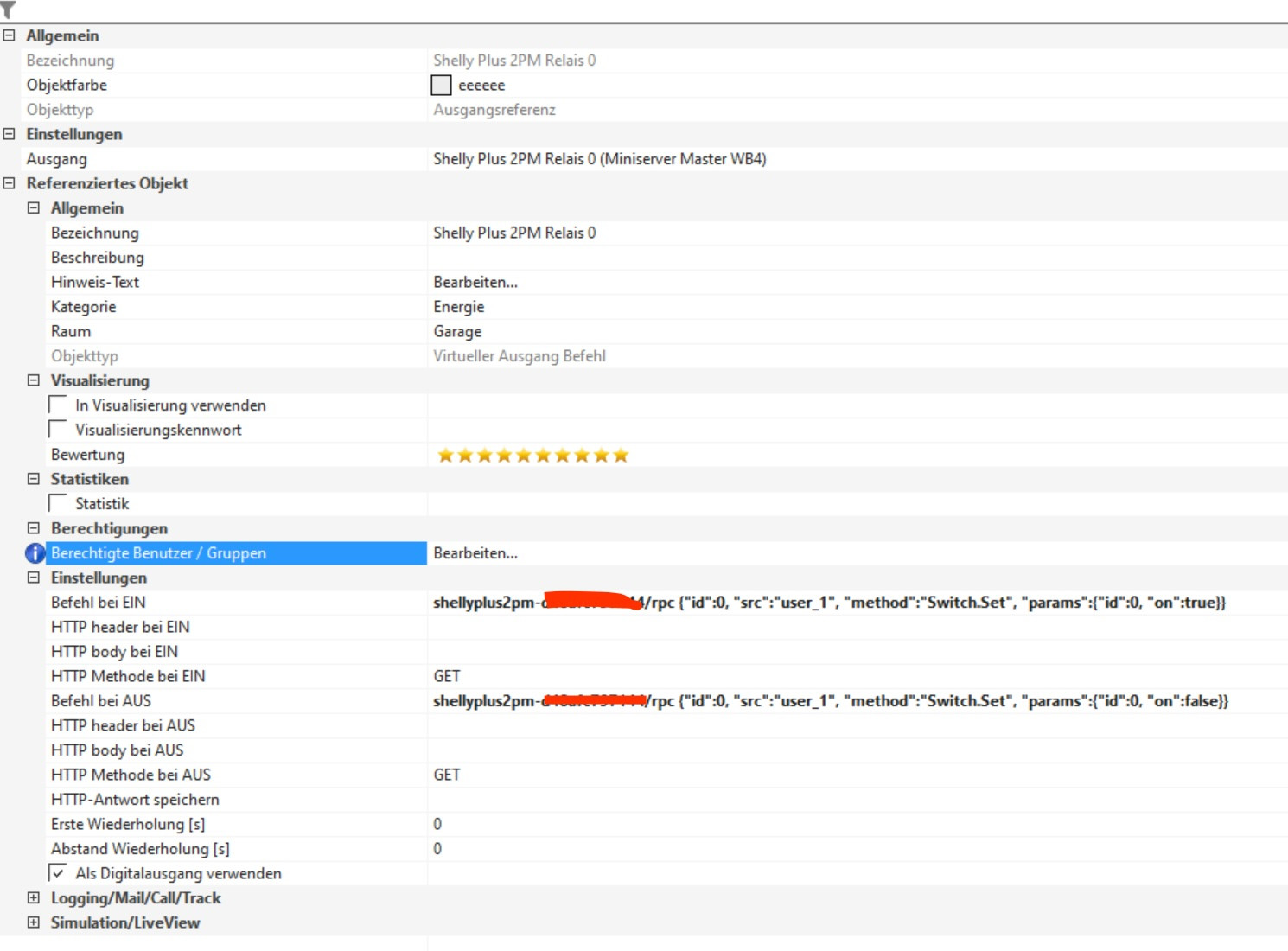Select the Hinweis-Text label
Viewport: 1288px width, 951px height.
tap(95, 282)
